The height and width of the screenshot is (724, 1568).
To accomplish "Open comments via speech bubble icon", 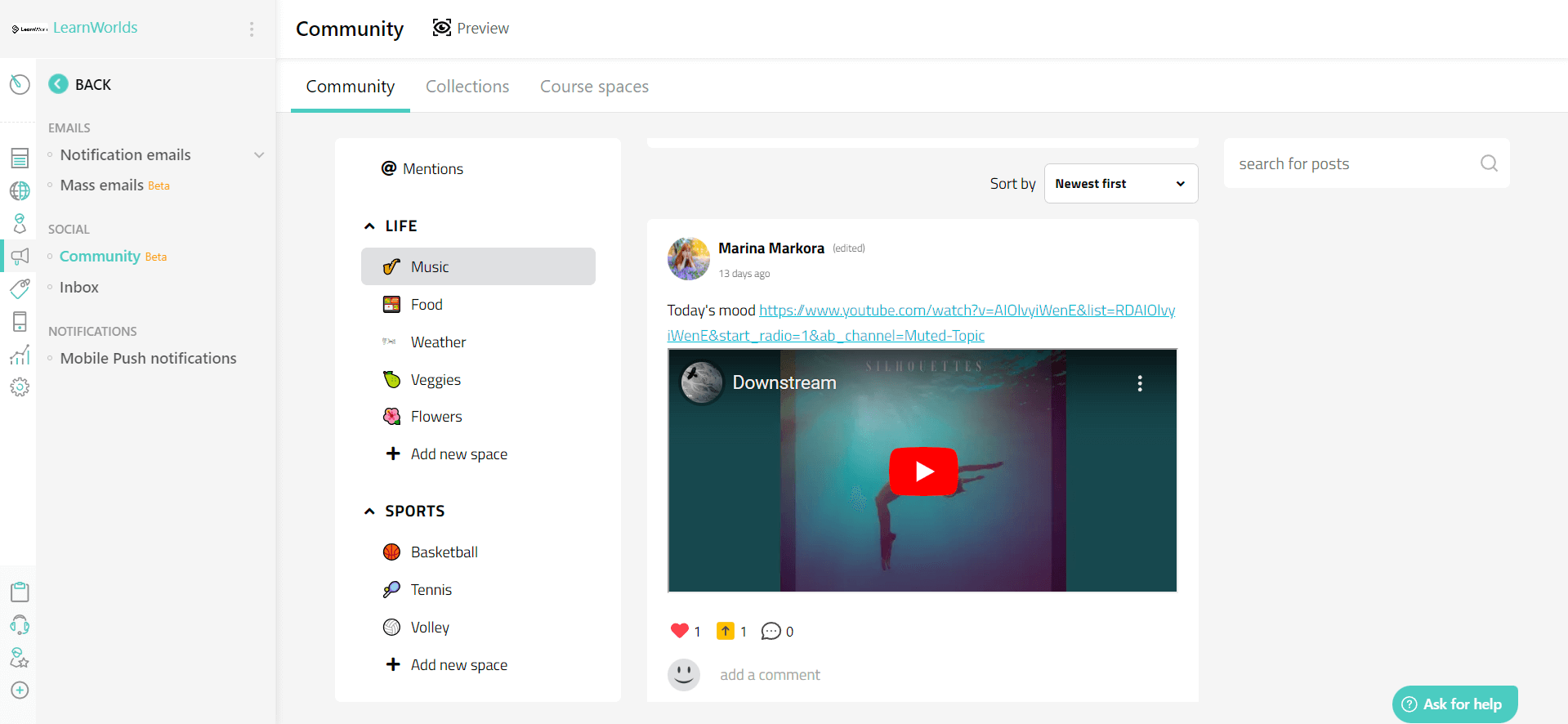I will point(771,631).
